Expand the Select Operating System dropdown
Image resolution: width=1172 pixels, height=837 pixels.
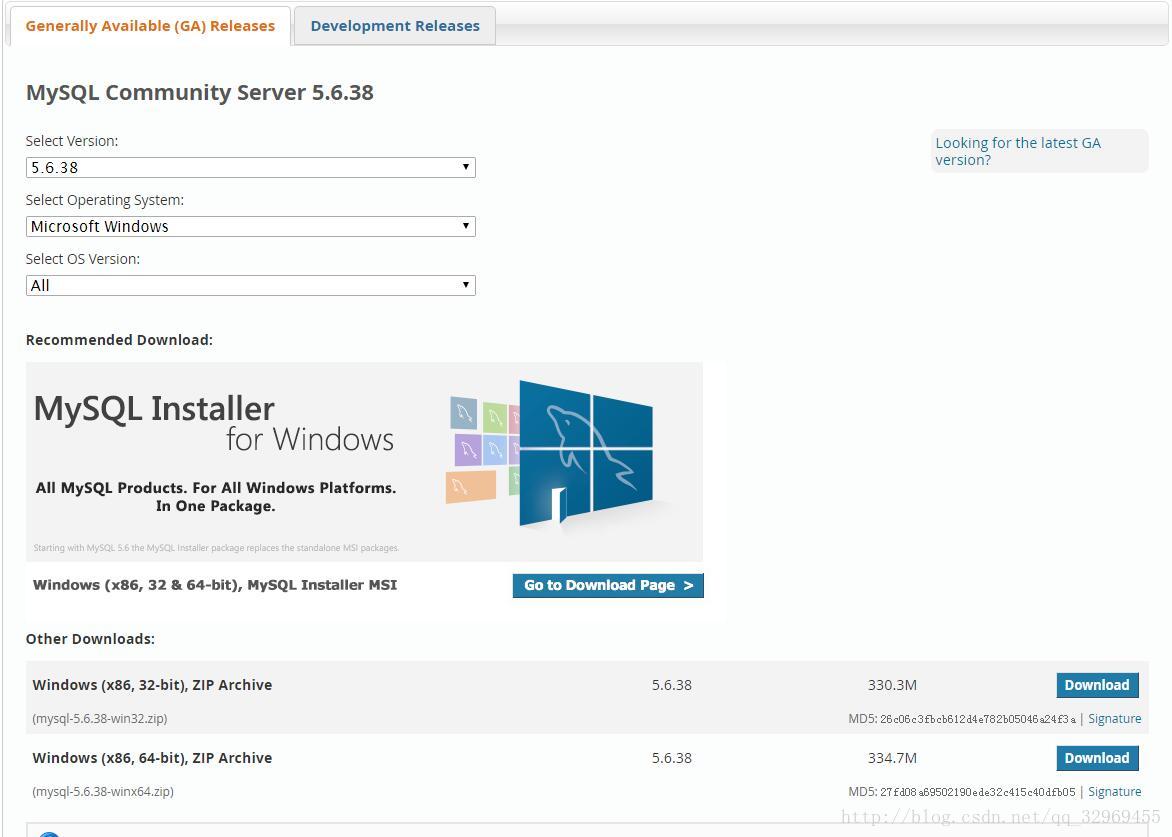click(250, 226)
